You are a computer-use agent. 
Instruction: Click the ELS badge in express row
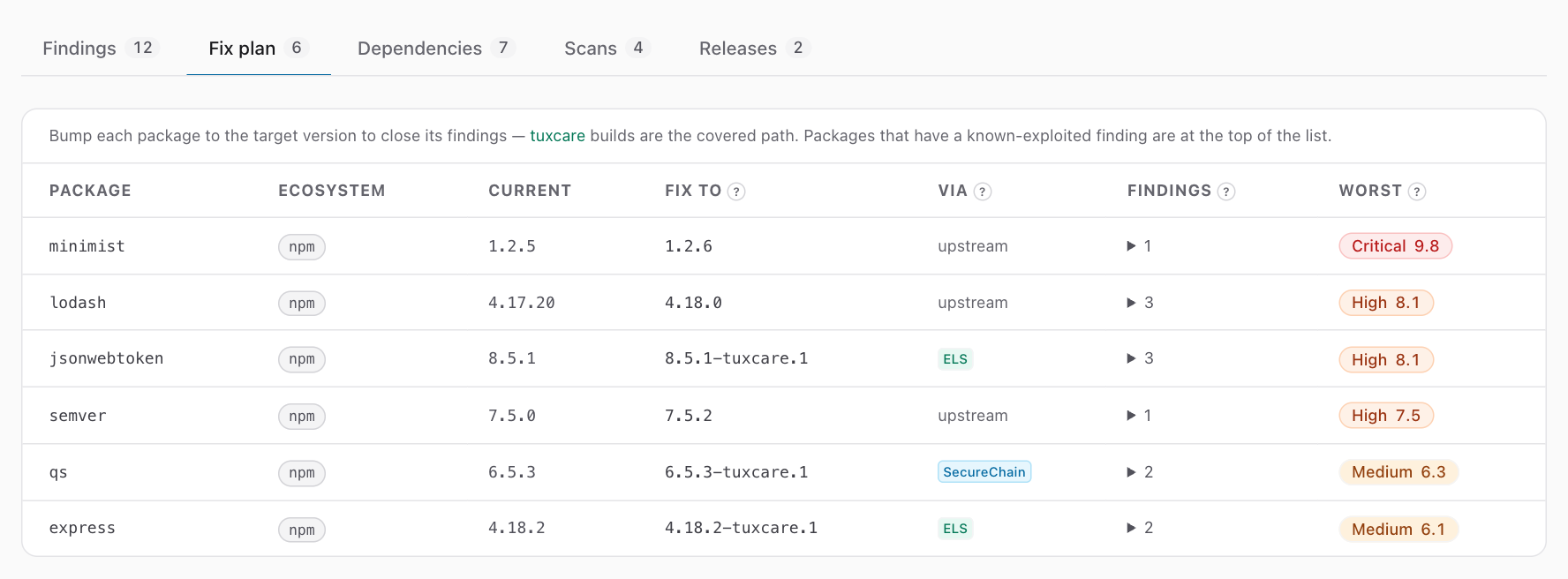pyautogui.click(x=955, y=529)
